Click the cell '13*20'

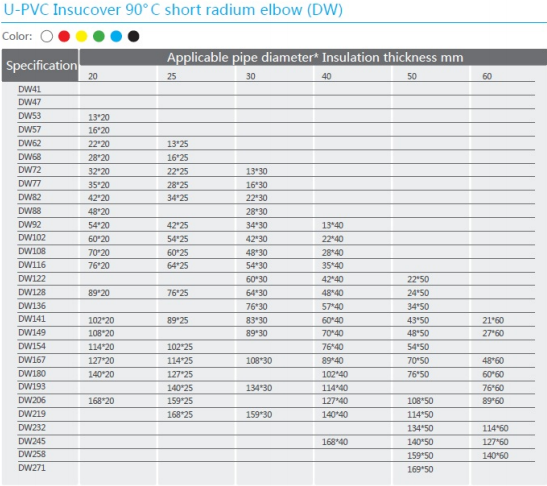tap(99, 118)
